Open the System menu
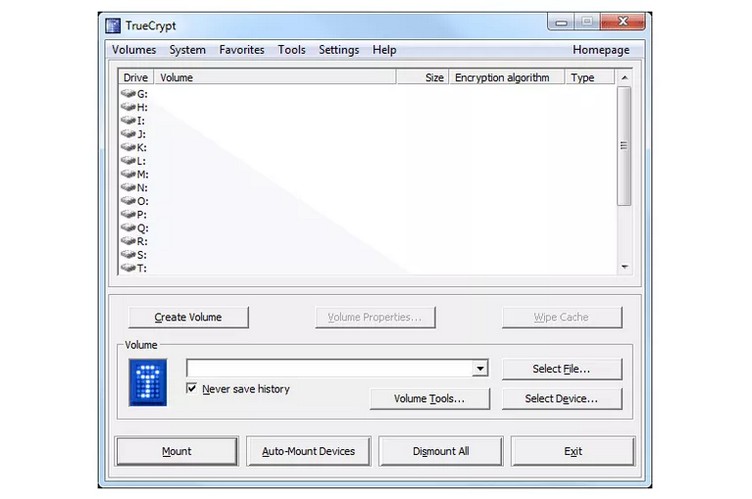The width and height of the screenshot is (752, 499). tap(188, 50)
